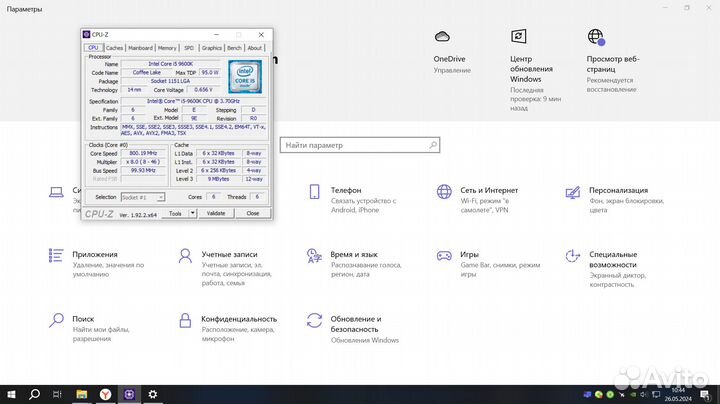Image resolution: width=720 pixels, height=404 pixels.
Task: Click the taskbar clock showing 26.05.2024
Action: tap(678, 394)
